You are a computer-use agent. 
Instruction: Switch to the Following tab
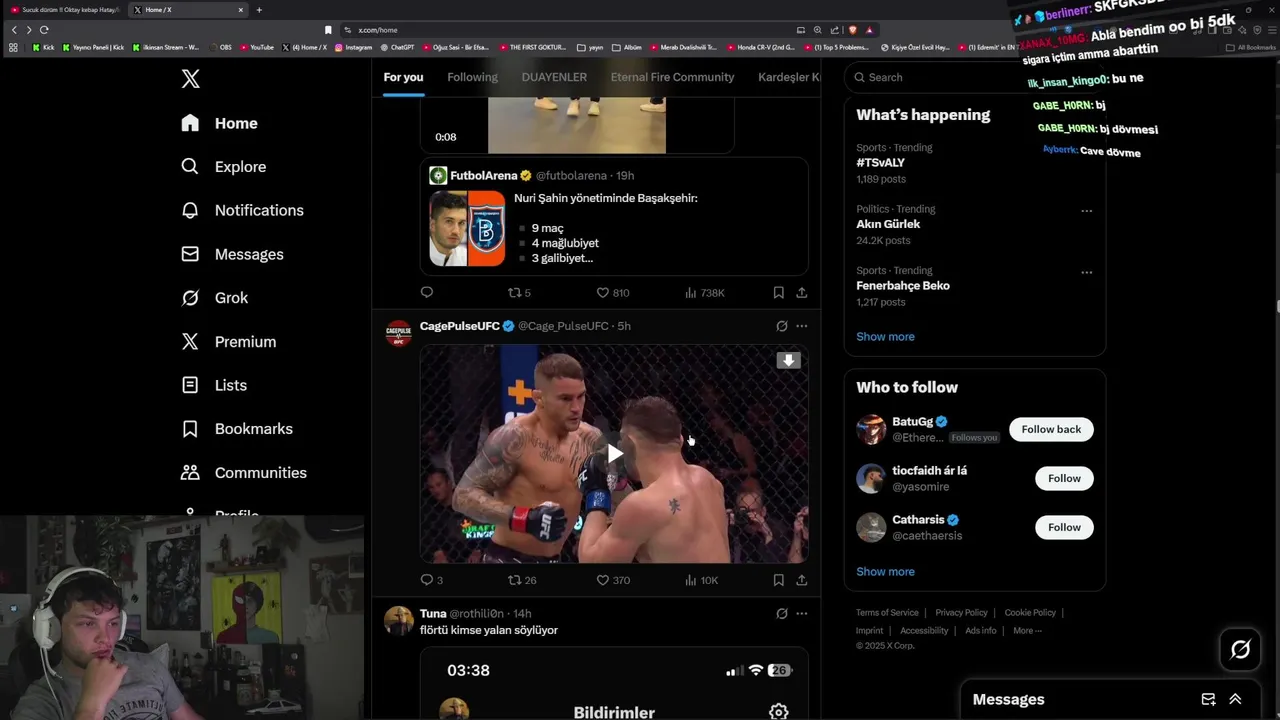pos(472,77)
